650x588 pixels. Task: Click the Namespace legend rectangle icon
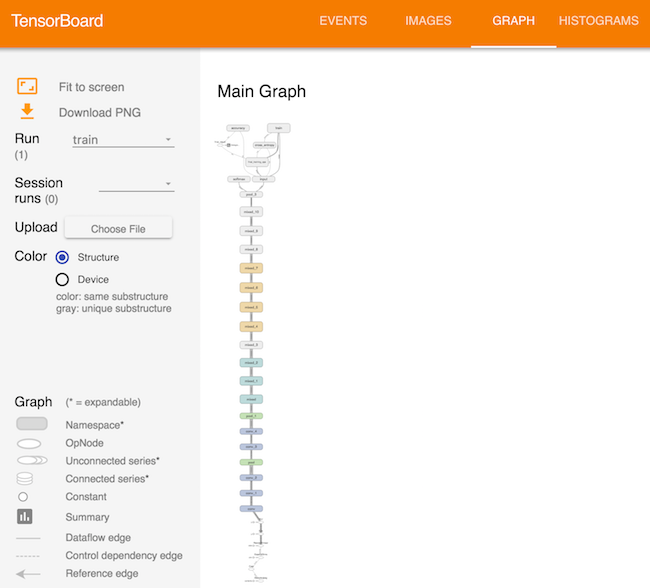click(32, 424)
